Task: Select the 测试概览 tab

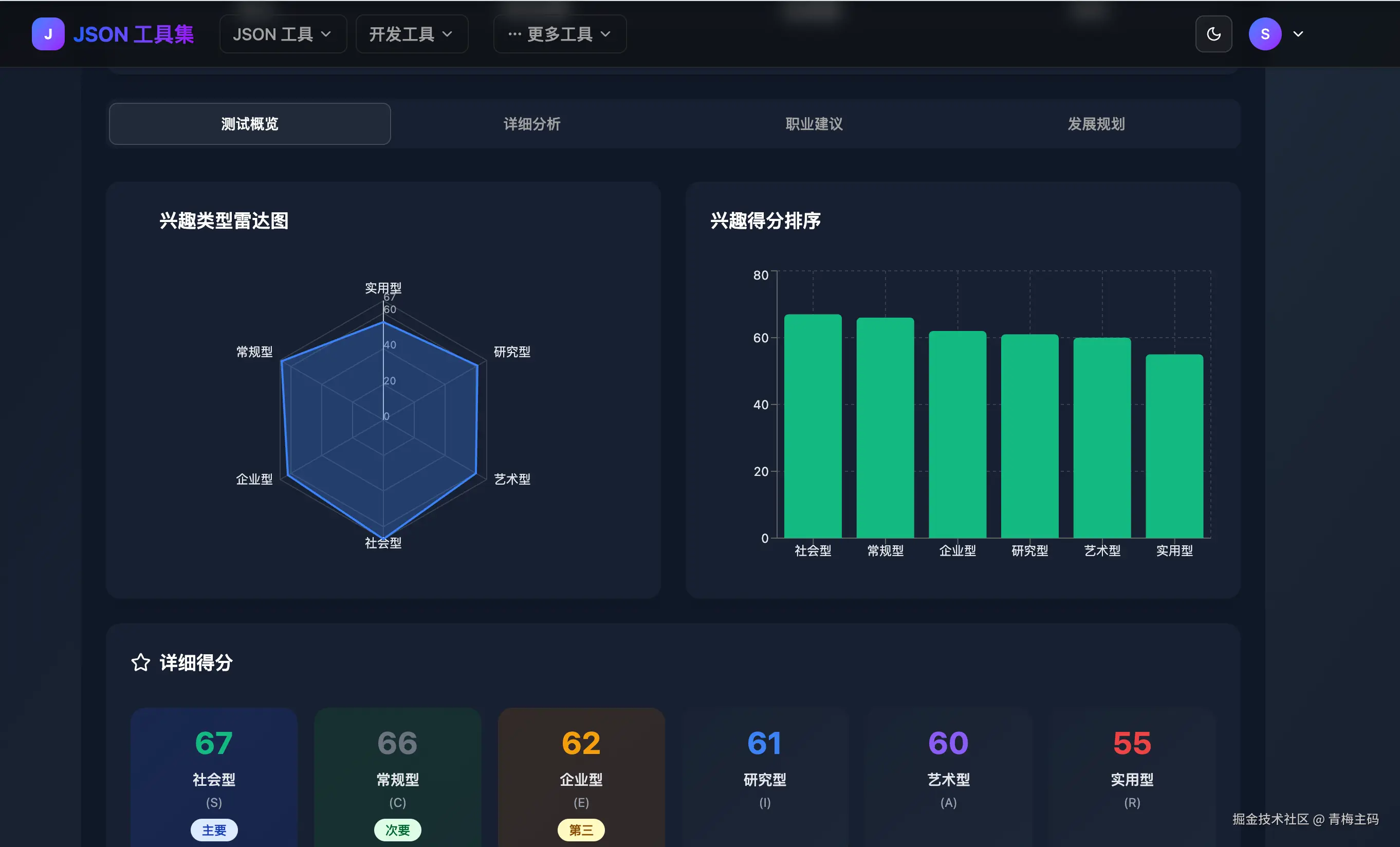Action: pos(249,124)
